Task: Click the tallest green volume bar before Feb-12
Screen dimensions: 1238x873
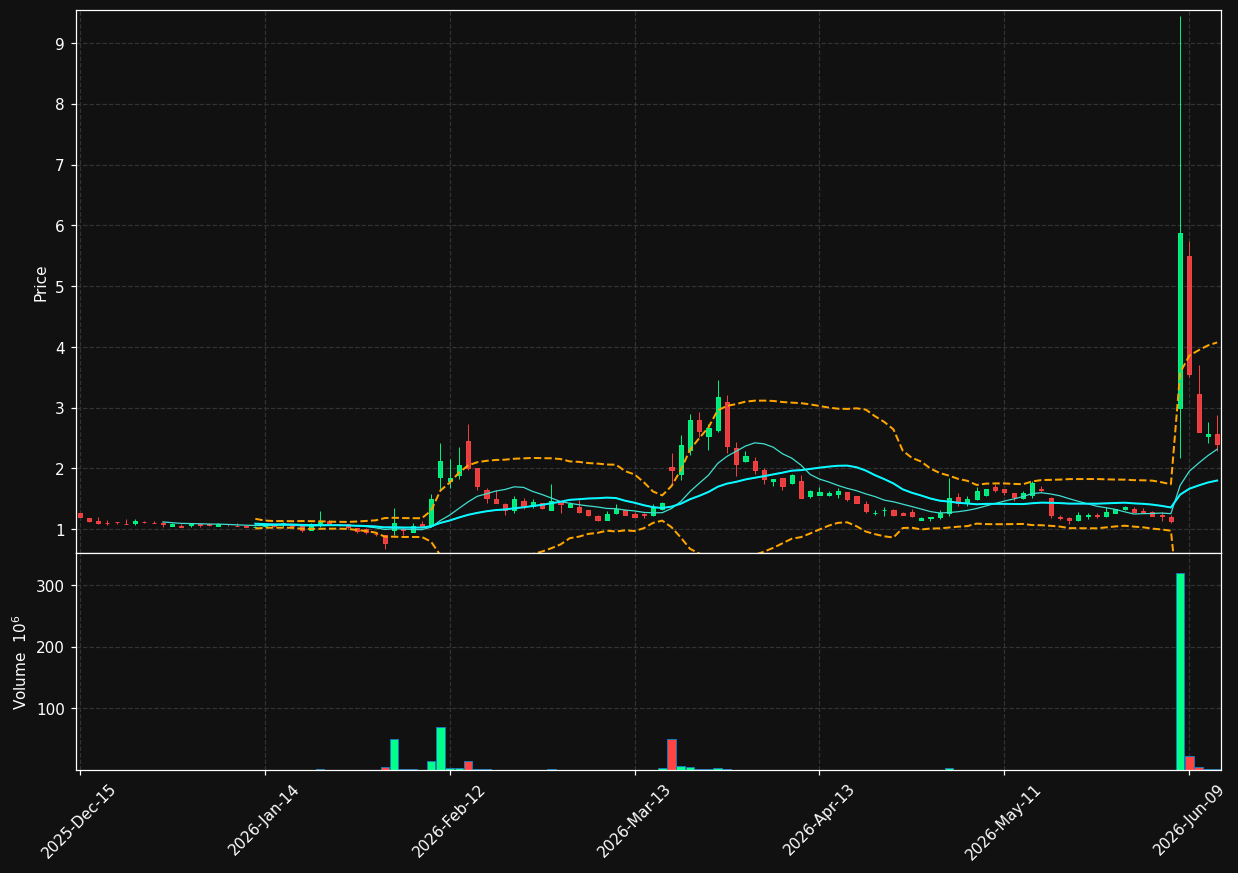Action: pos(440,748)
